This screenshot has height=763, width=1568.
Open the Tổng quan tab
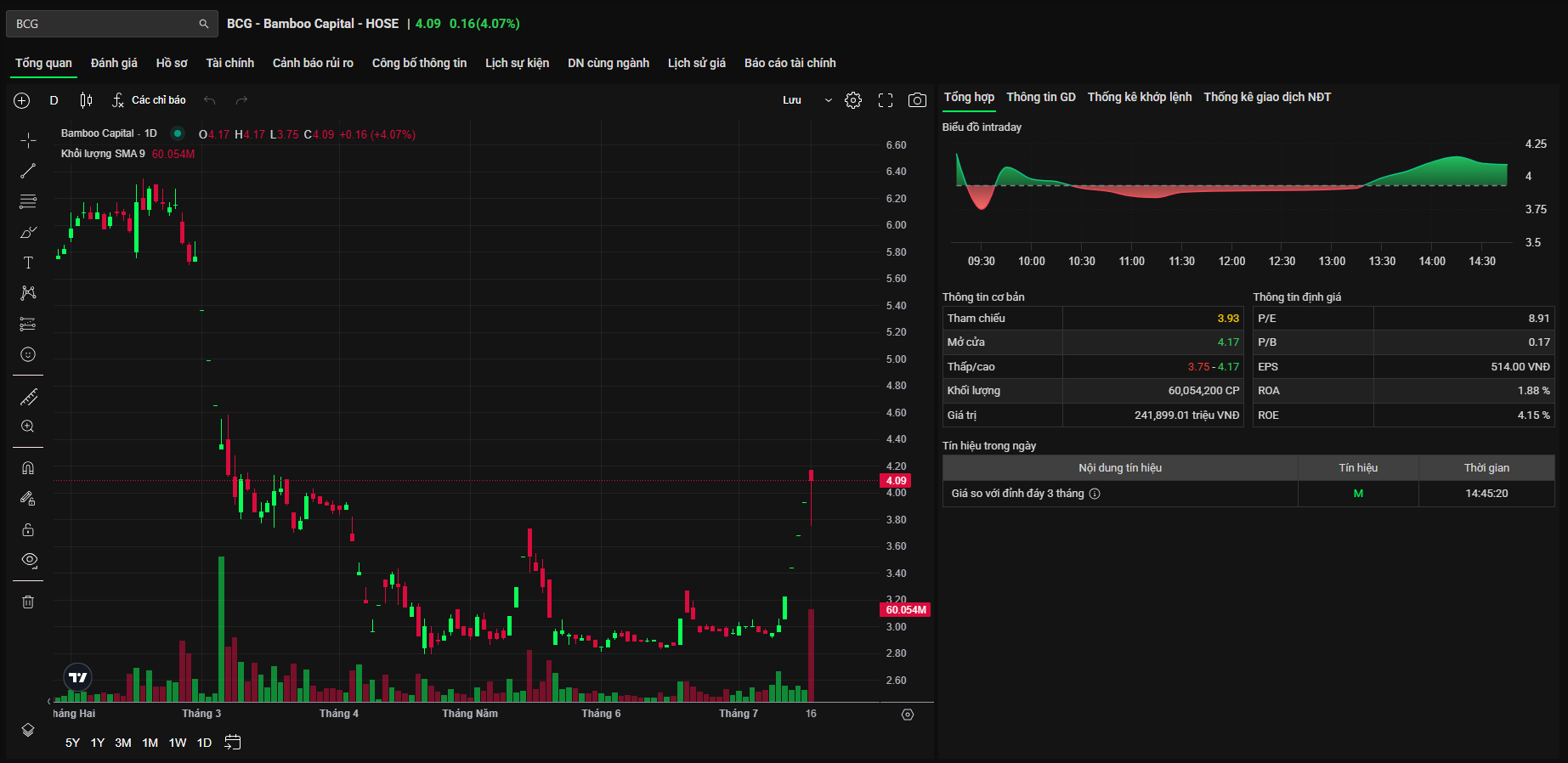point(43,63)
